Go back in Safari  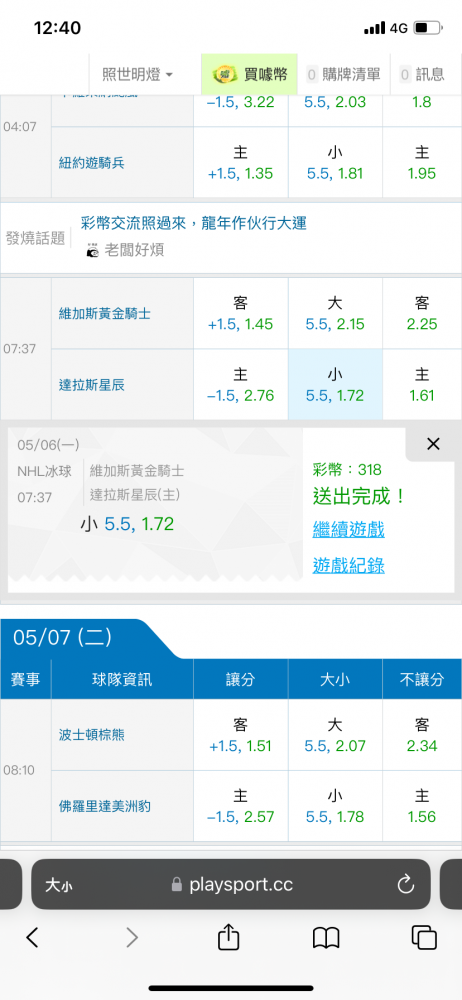[33, 937]
